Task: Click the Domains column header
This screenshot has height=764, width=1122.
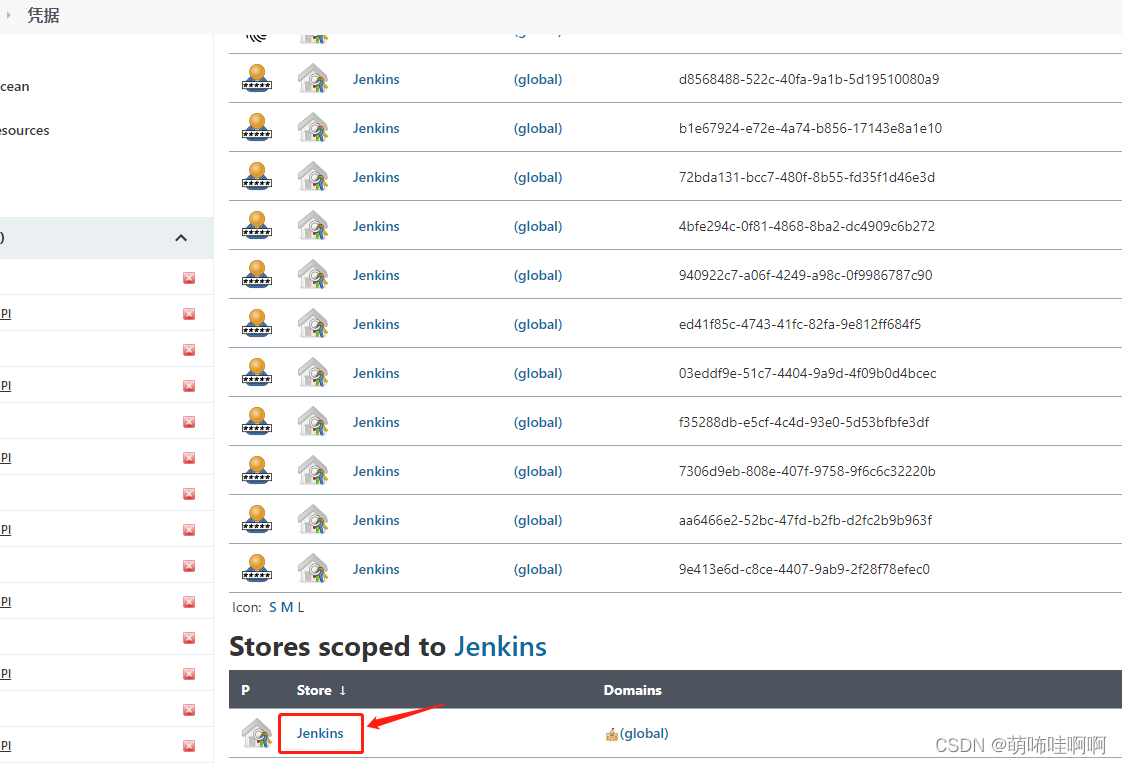Action: click(633, 690)
